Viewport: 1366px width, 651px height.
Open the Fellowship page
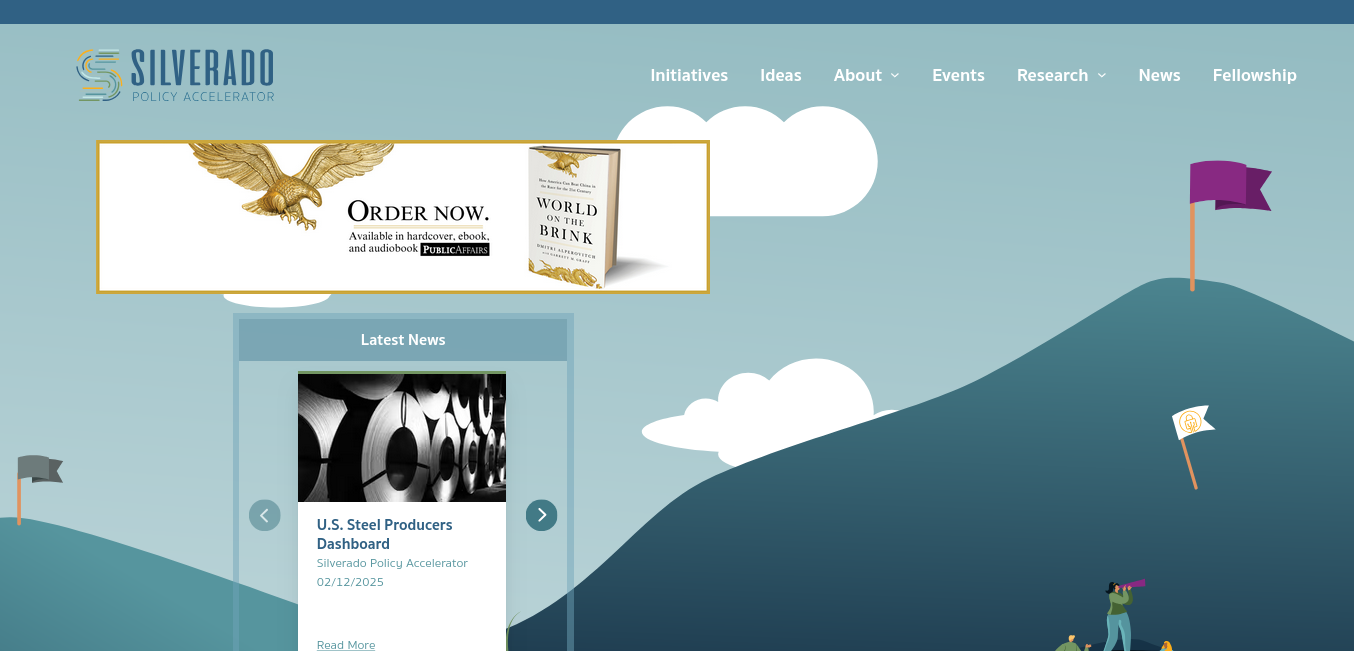tap(1254, 75)
